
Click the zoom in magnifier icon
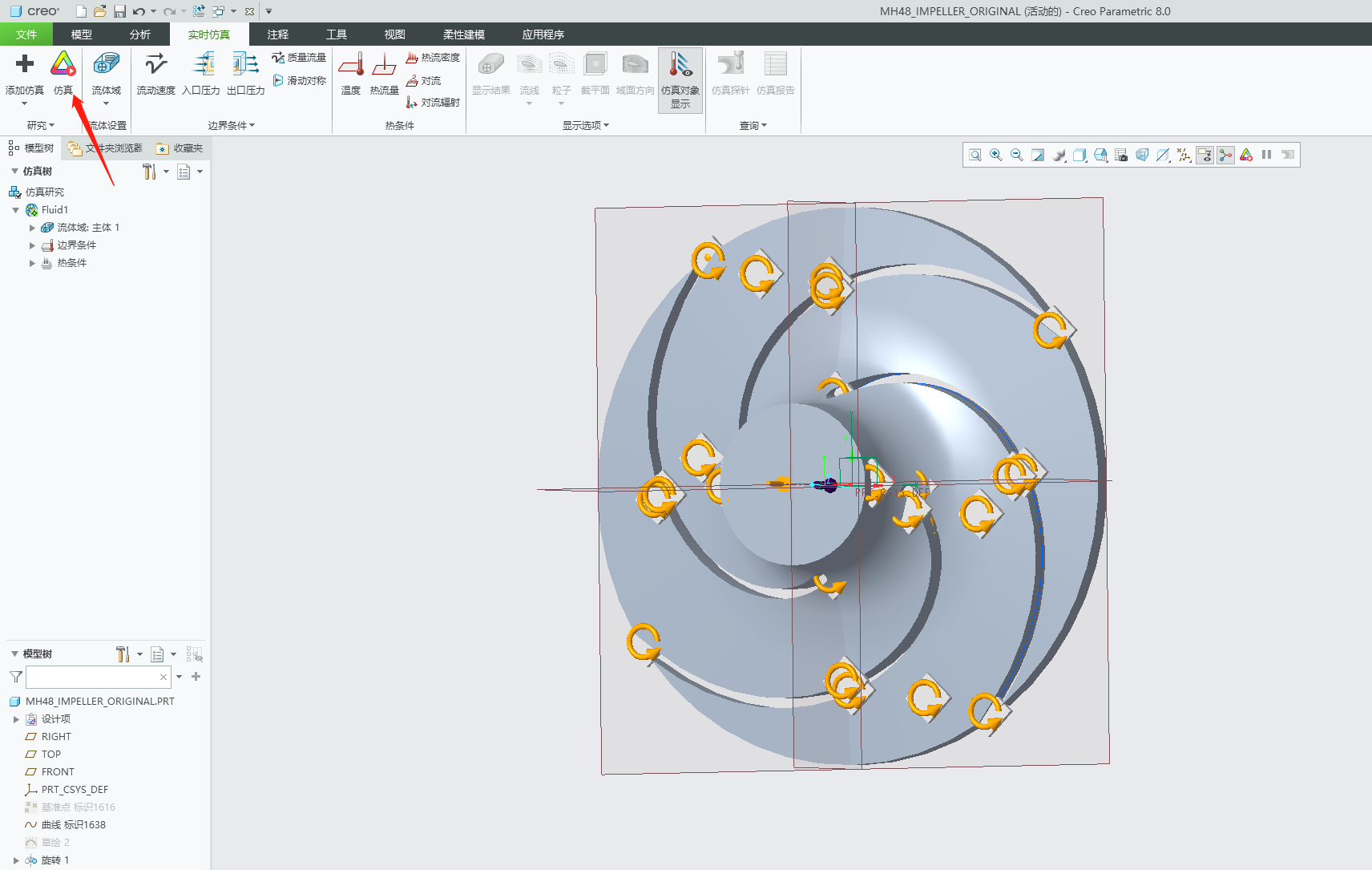point(996,155)
